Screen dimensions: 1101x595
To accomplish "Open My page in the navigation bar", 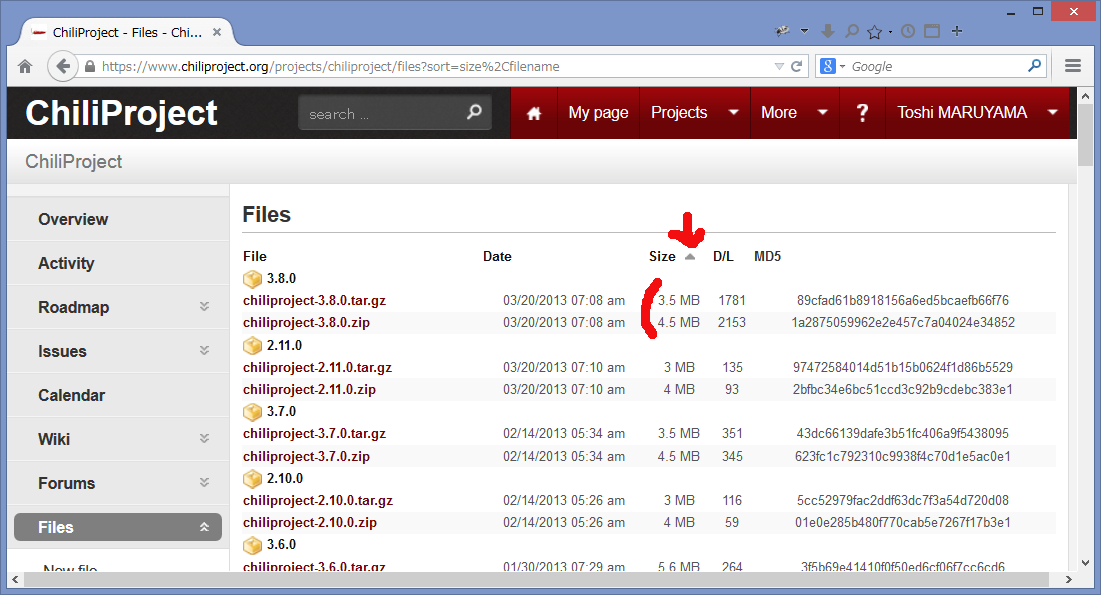I will pyautogui.click(x=598, y=112).
